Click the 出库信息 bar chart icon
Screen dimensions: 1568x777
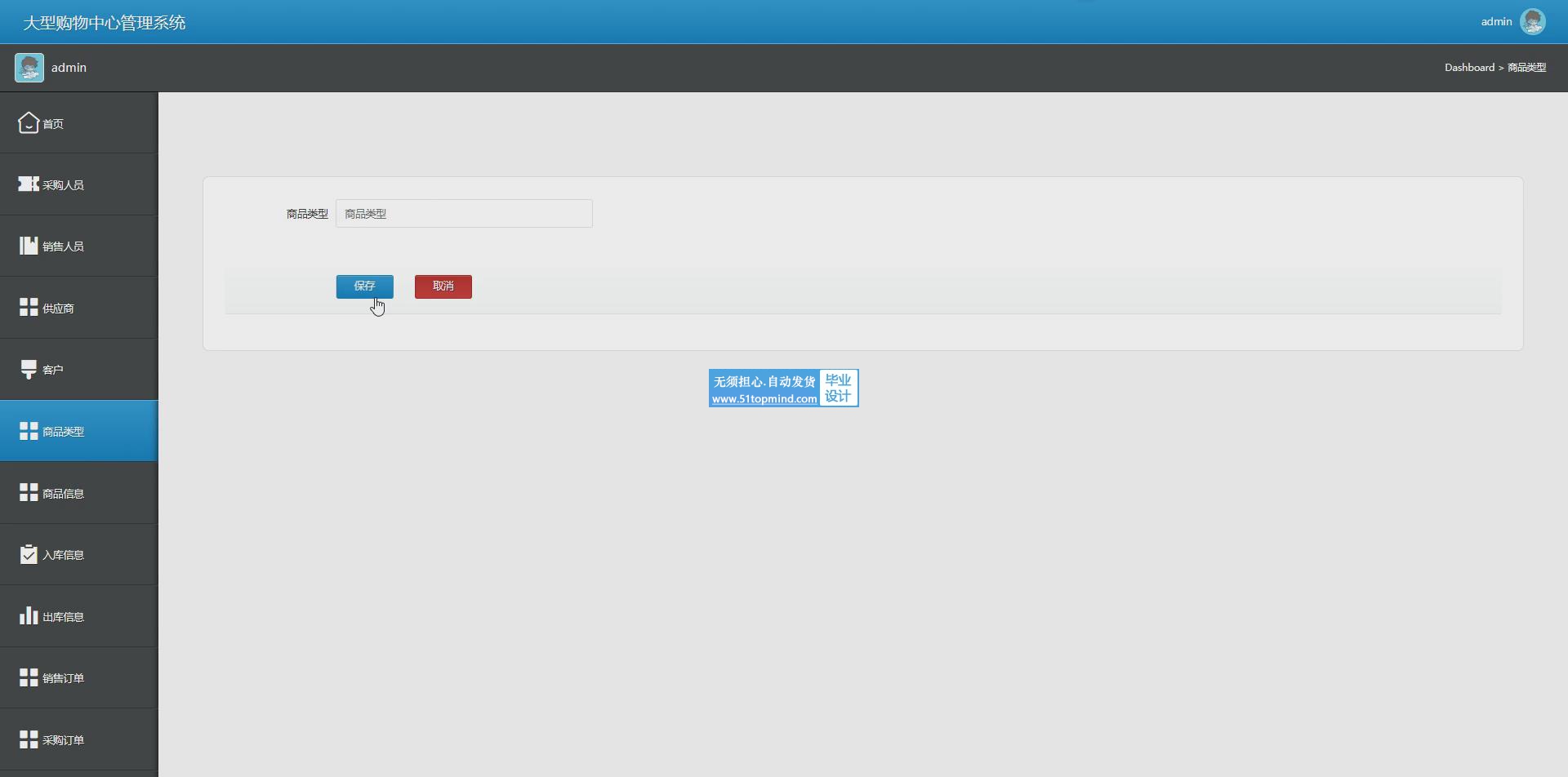pyautogui.click(x=29, y=616)
